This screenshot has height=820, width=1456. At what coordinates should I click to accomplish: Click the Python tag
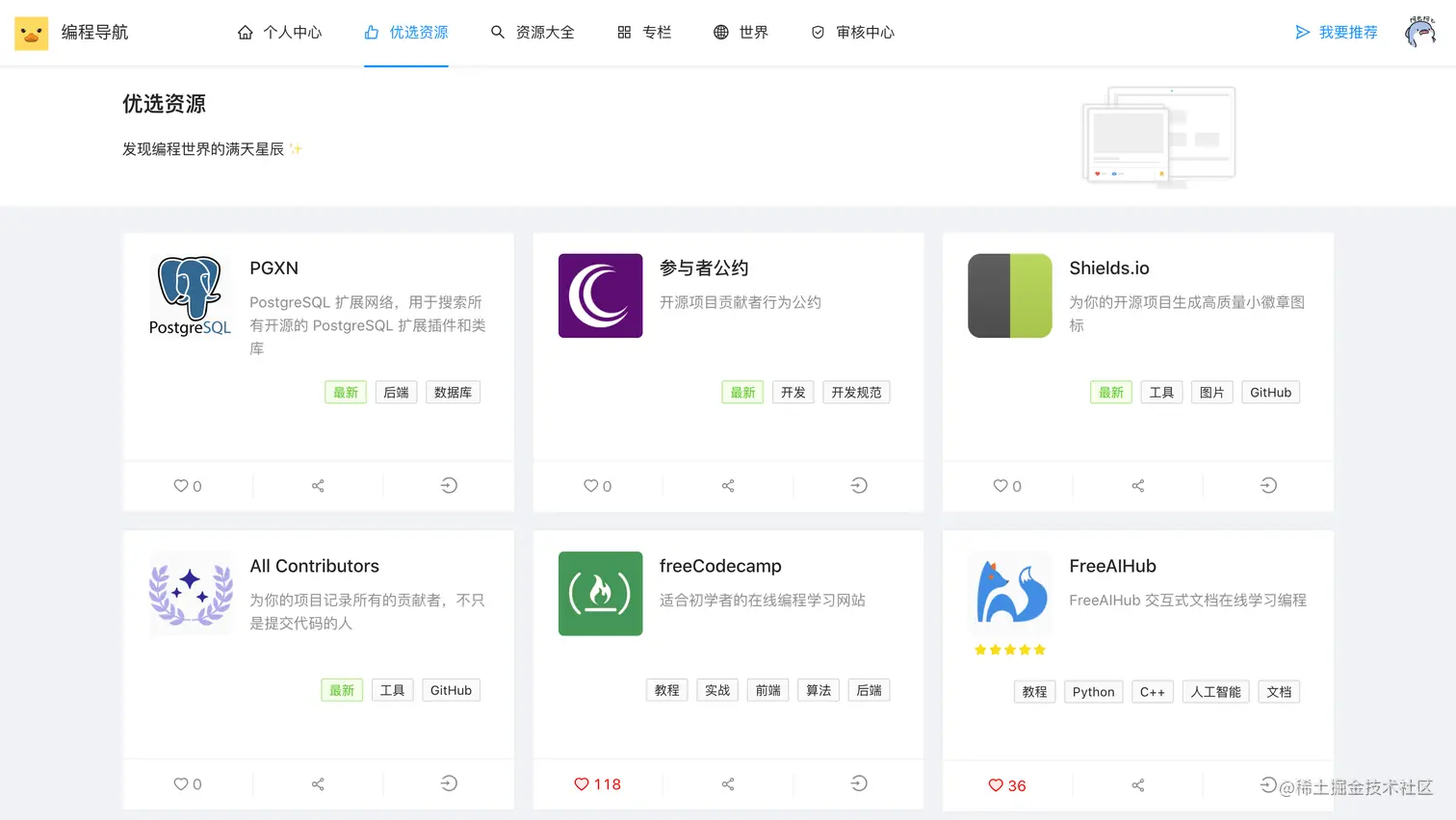[x=1094, y=692]
